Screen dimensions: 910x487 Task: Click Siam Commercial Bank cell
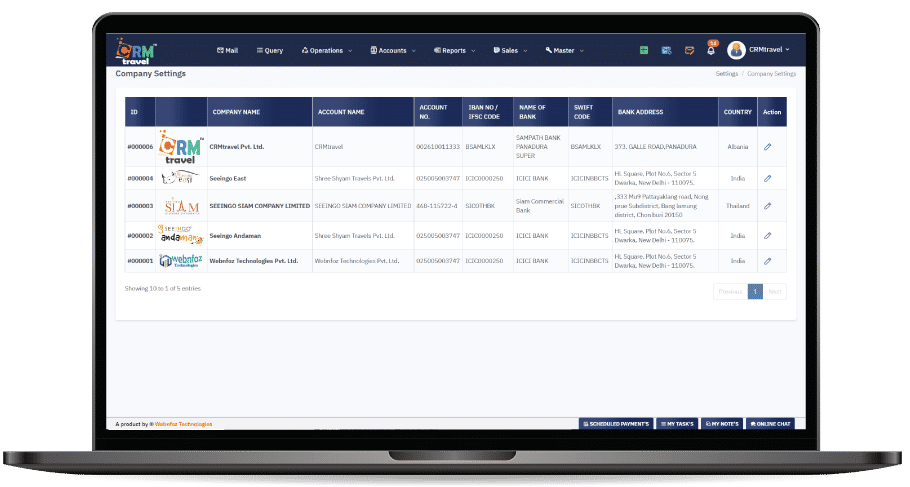(539, 206)
